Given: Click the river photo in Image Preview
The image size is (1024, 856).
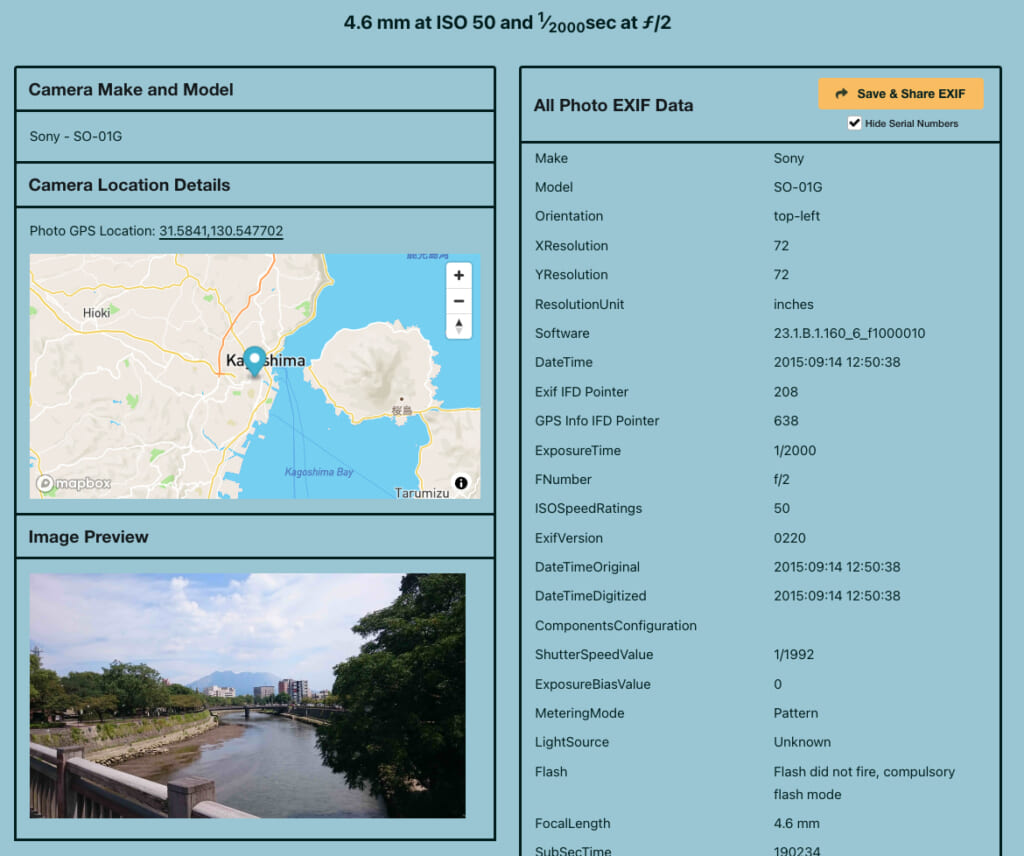Looking at the screenshot, I should click(x=247, y=695).
